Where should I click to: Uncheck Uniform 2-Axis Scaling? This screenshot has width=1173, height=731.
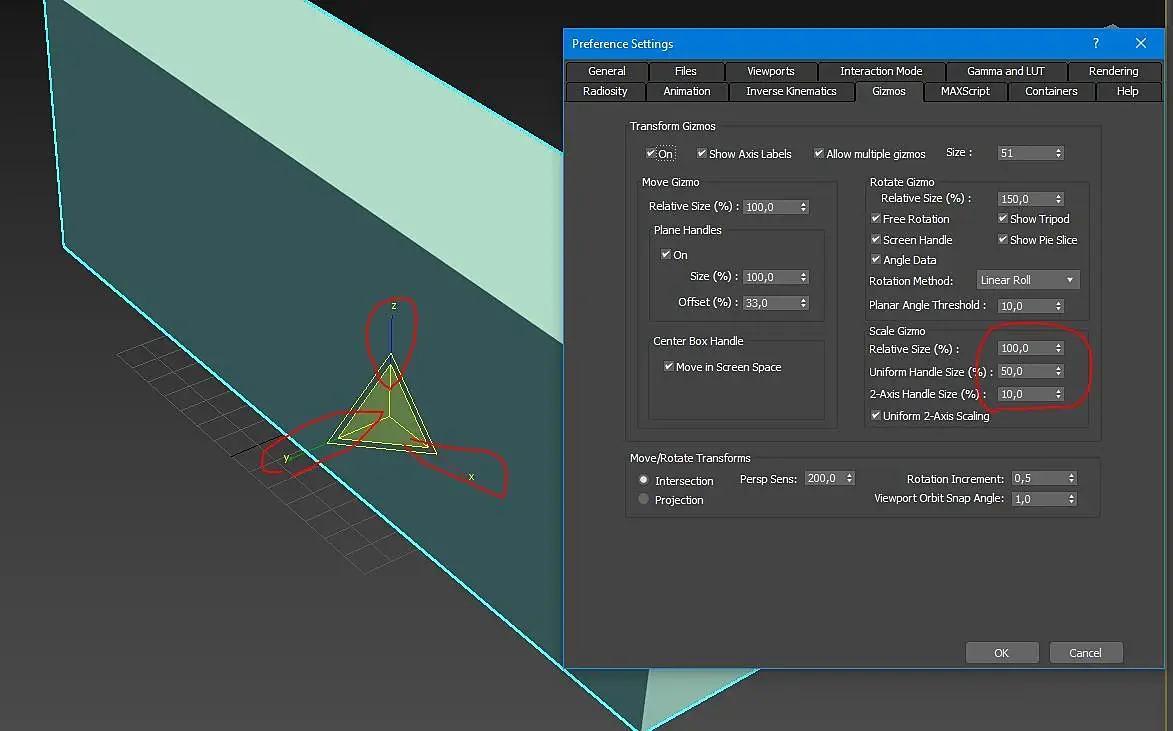tap(876, 416)
